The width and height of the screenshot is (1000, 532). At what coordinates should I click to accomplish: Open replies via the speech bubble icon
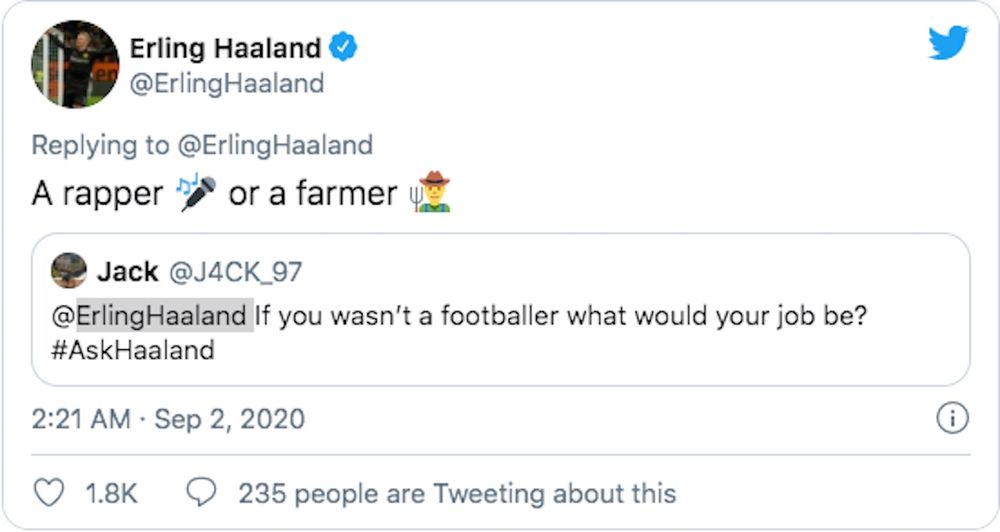click(202, 492)
